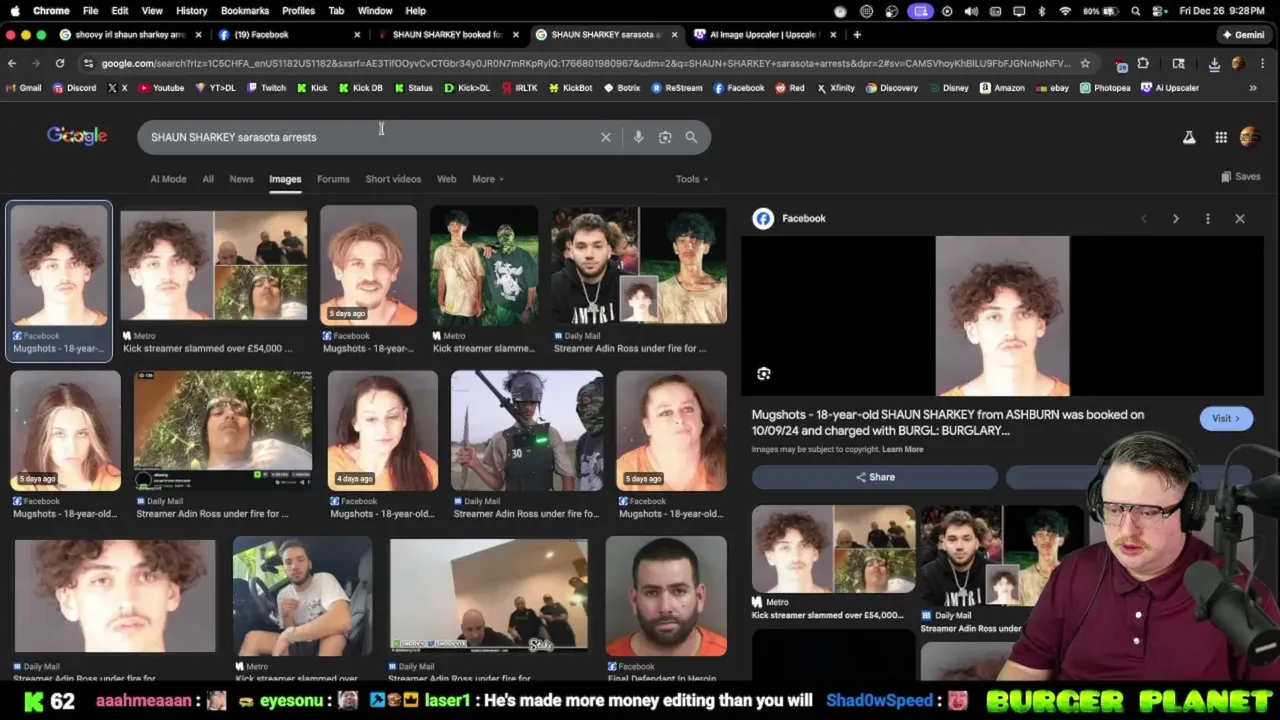Open Google Lens camera search in search bar
The width and height of the screenshot is (1280, 720).
(665, 137)
